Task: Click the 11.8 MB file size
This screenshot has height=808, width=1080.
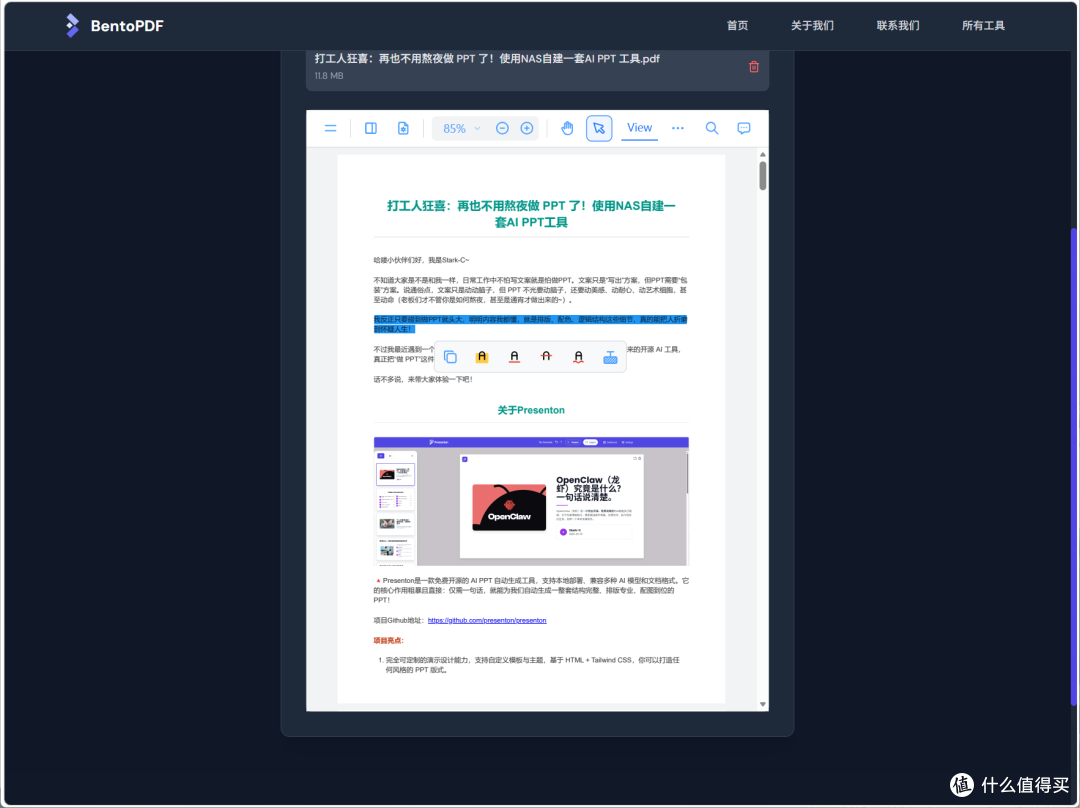Action: 329,76
